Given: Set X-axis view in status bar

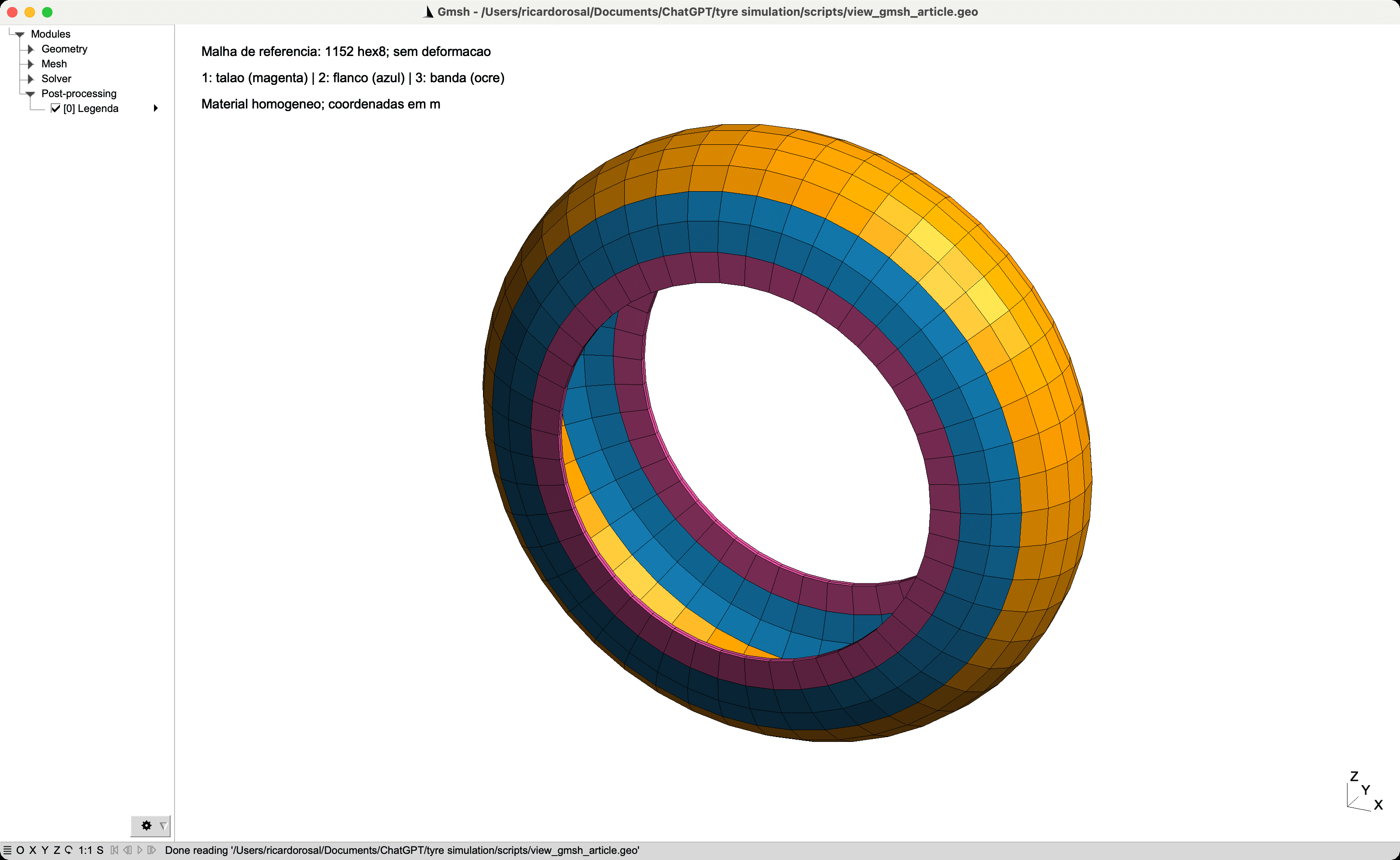Looking at the screenshot, I should click(32, 850).
